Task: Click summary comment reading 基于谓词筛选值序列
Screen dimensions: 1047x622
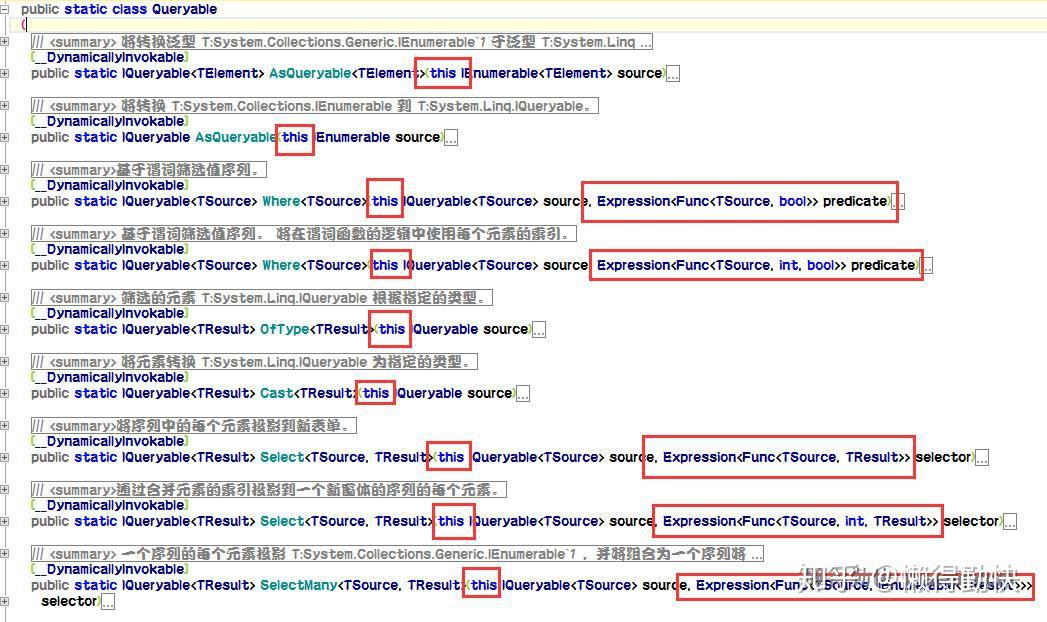Action: [x=200, y=169]
